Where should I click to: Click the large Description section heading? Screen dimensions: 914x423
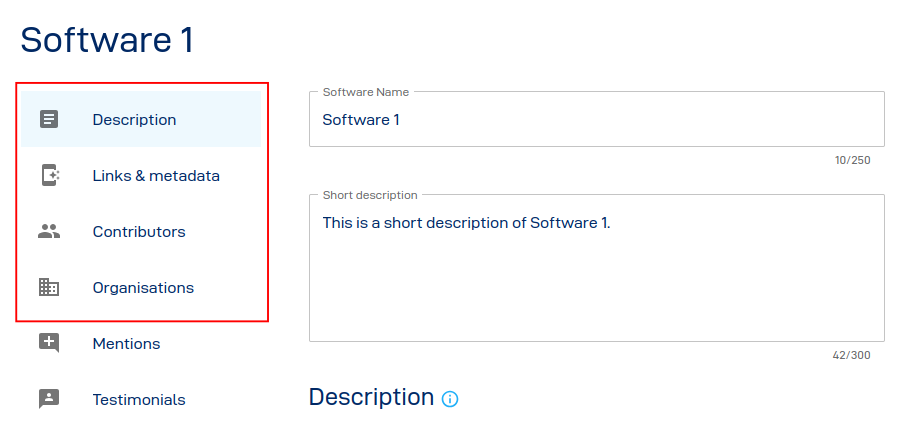371,397
